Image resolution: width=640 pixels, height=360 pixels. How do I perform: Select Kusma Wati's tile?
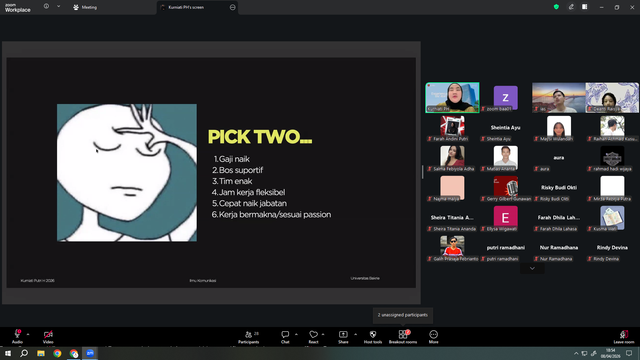point(612,218)
